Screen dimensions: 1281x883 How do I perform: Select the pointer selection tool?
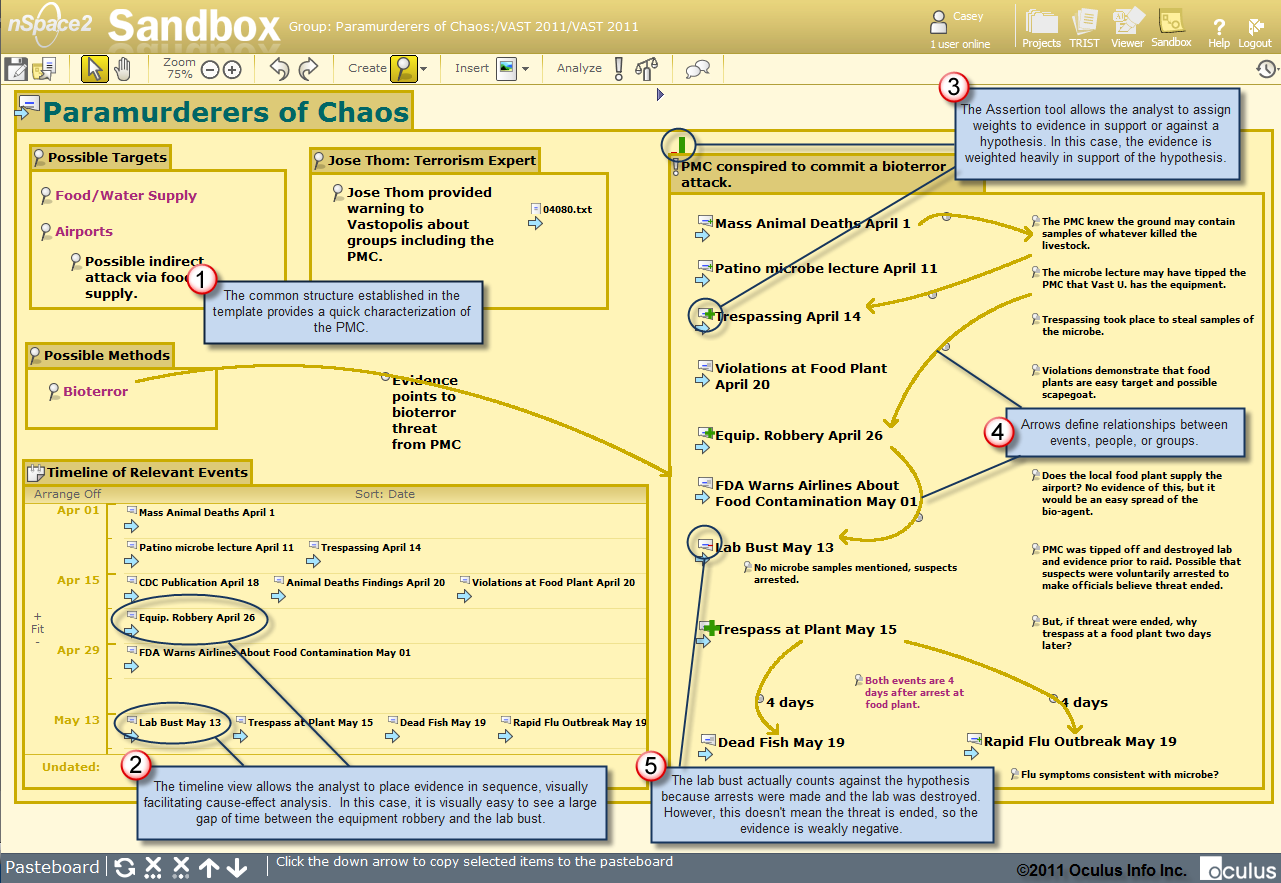[x=95, y=69]
